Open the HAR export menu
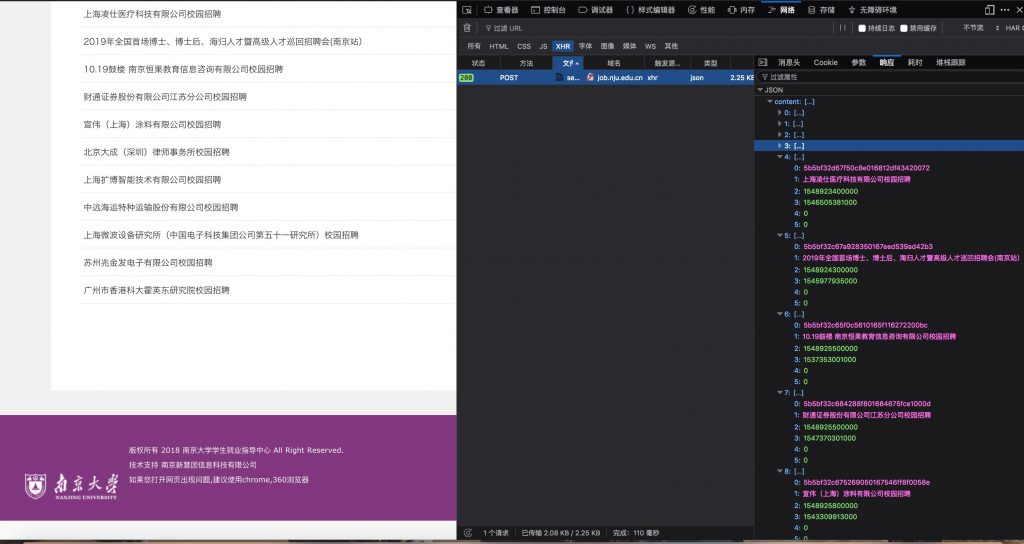 click(x=1014, y=28)
